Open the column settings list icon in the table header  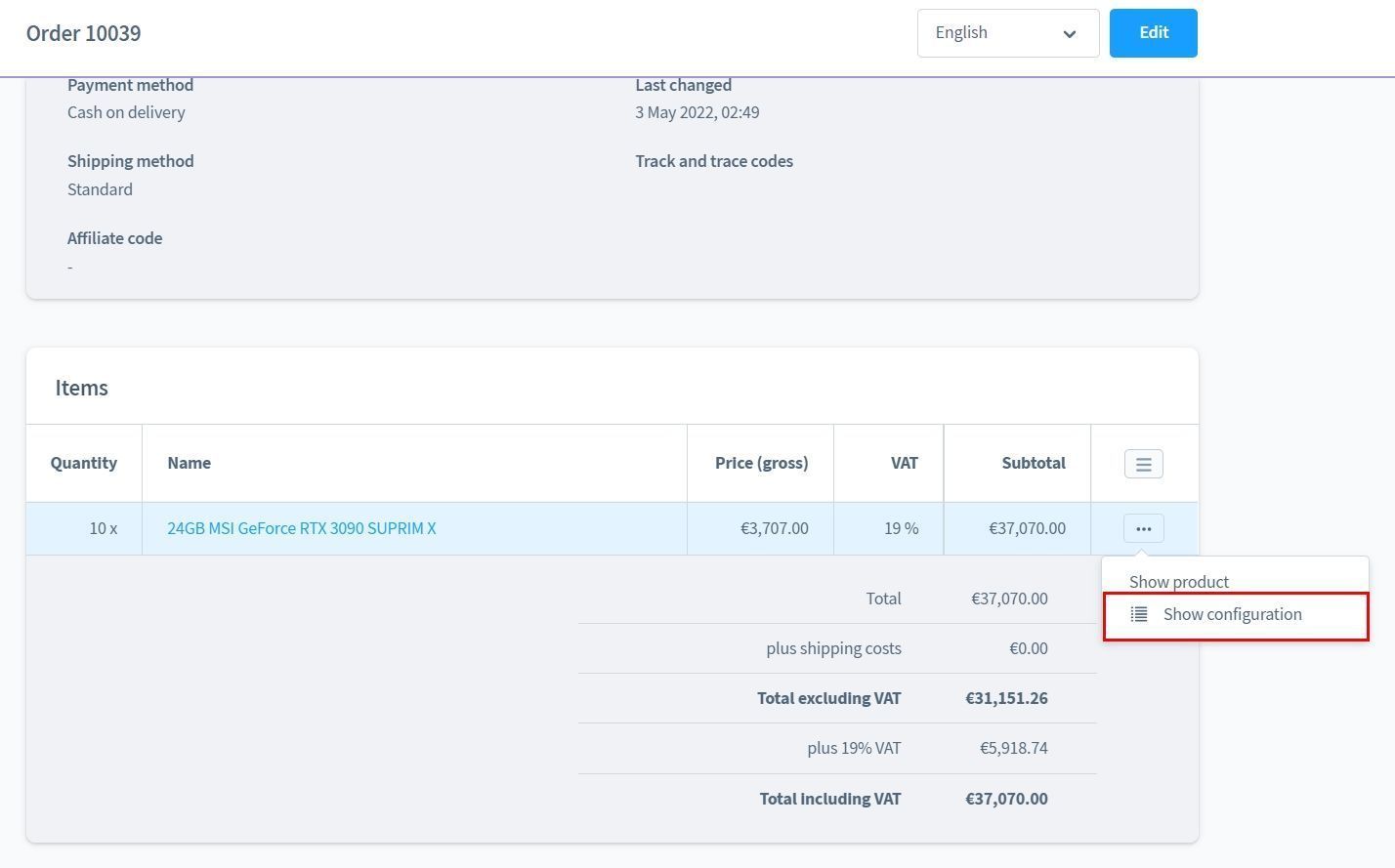pos(1143,464)
